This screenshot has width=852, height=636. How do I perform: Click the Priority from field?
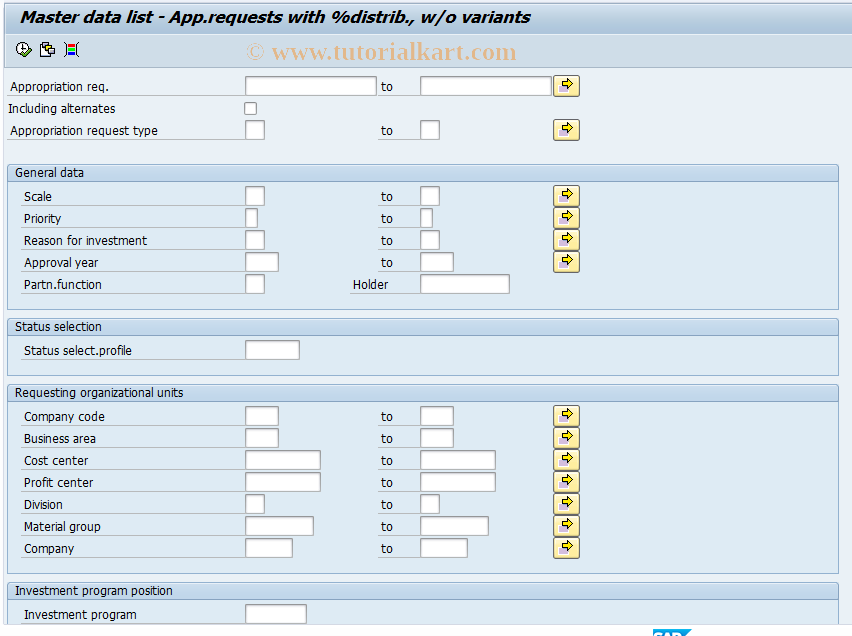(252, 218)
